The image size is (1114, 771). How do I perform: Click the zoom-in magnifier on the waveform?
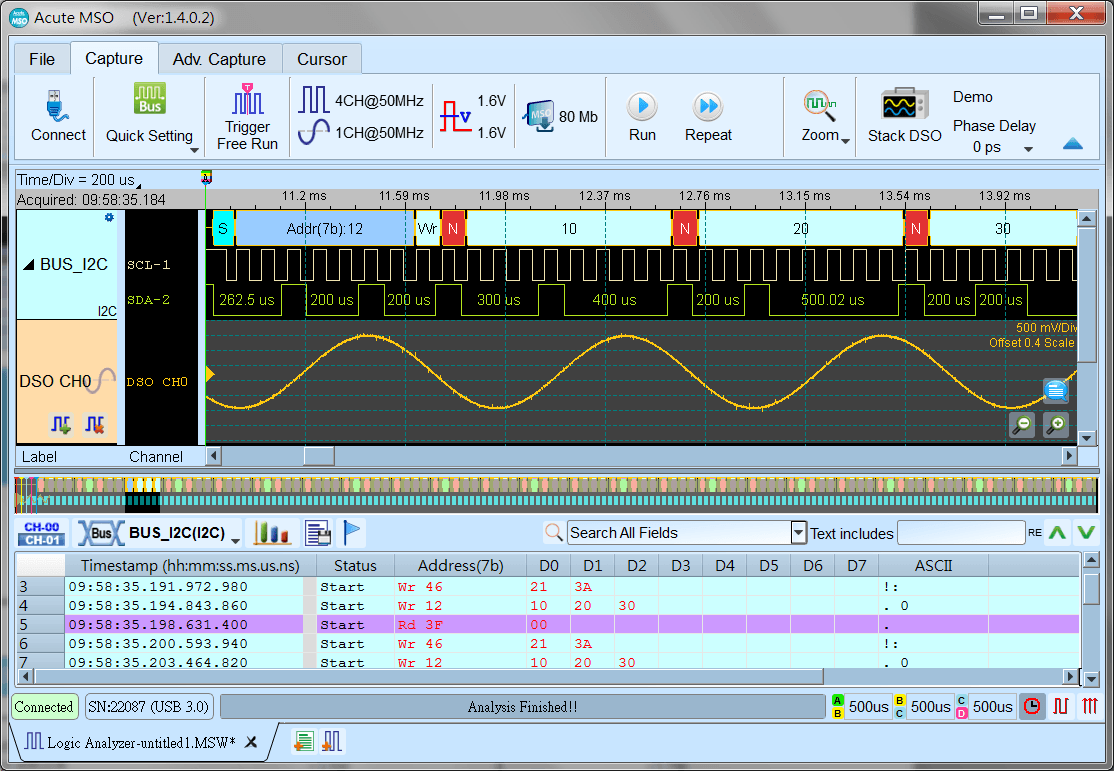coord(1055,425)
